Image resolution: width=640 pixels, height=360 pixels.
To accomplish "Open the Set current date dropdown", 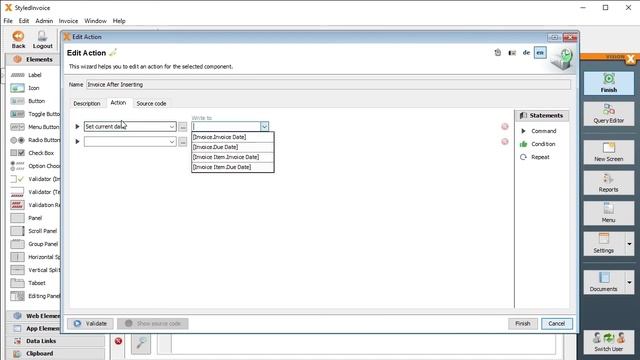I will (172, 127).
